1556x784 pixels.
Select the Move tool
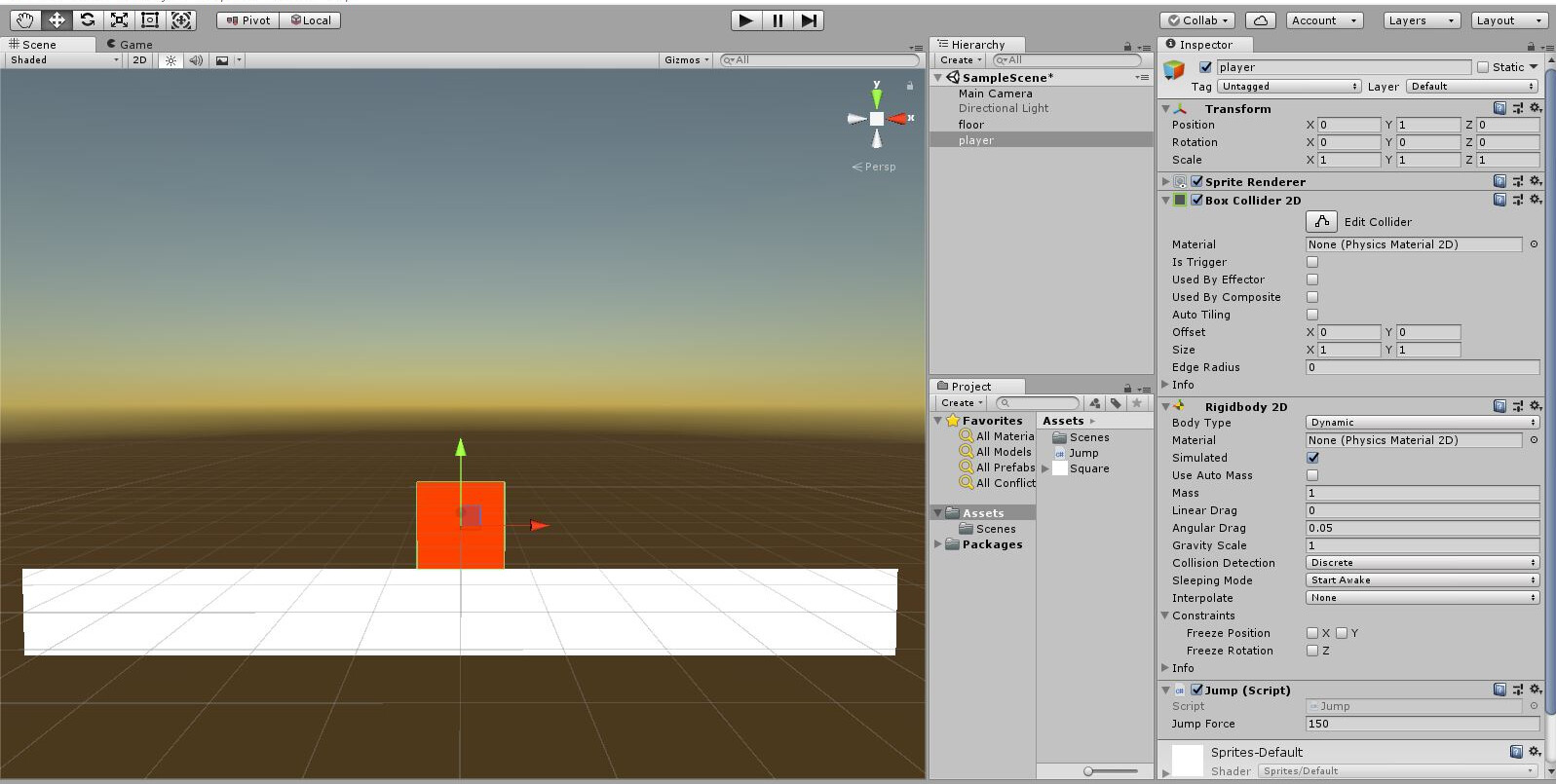coord(57,19)
